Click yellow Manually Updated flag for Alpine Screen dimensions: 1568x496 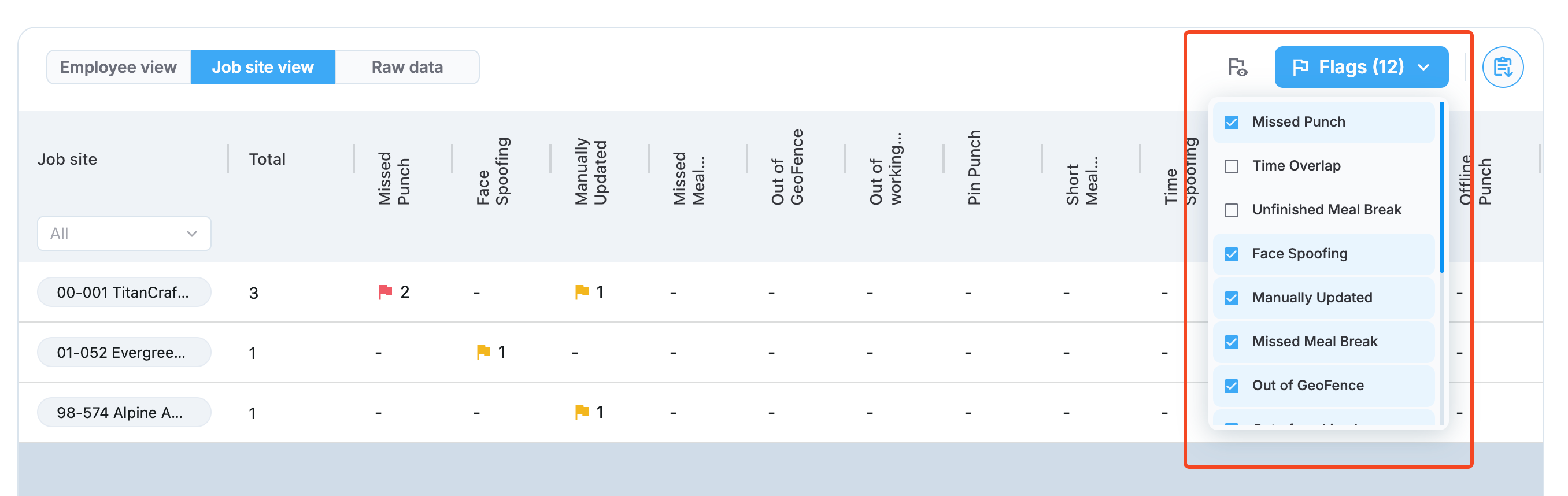(581, 412)
